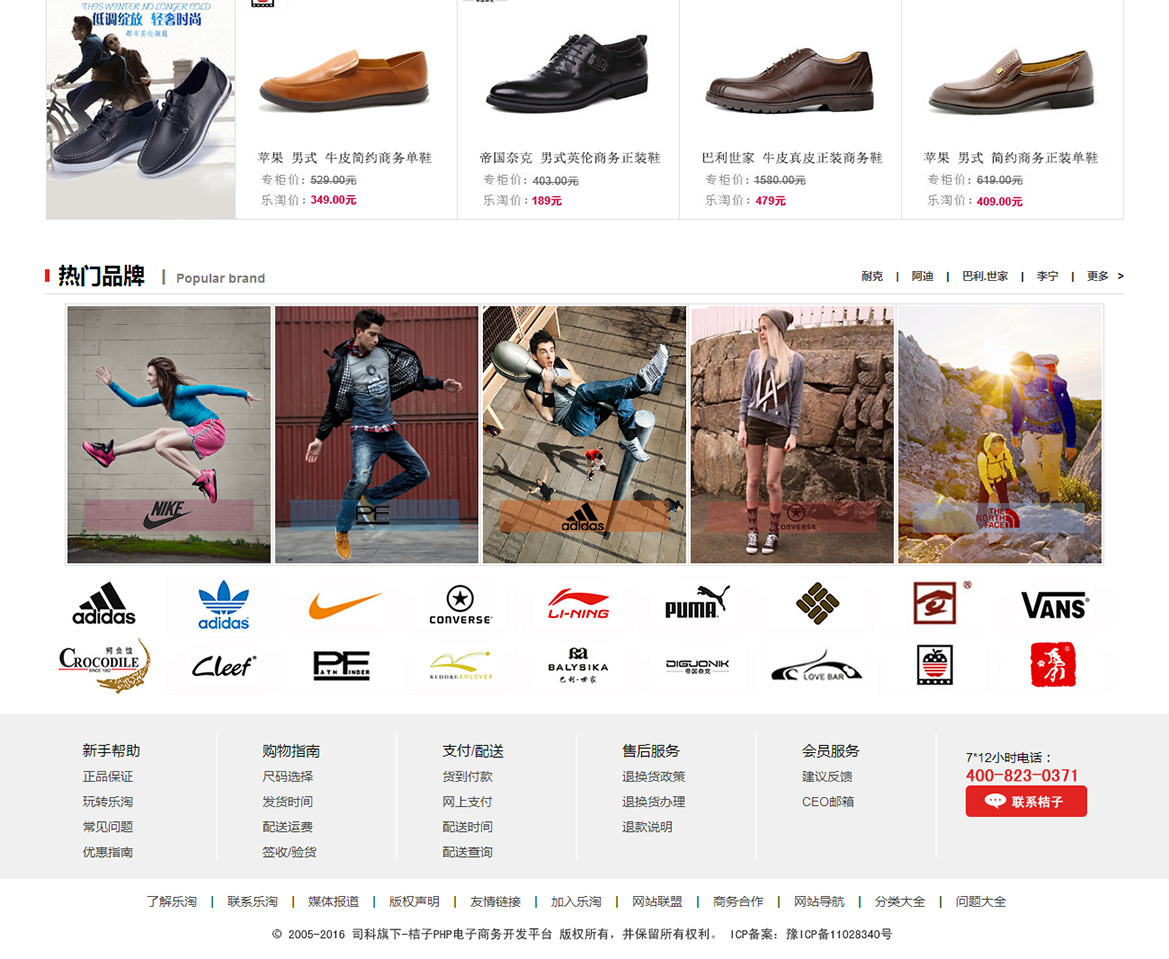Select the Vans brand logo
Screen dimensions: 1169x959
point(1055,606)
